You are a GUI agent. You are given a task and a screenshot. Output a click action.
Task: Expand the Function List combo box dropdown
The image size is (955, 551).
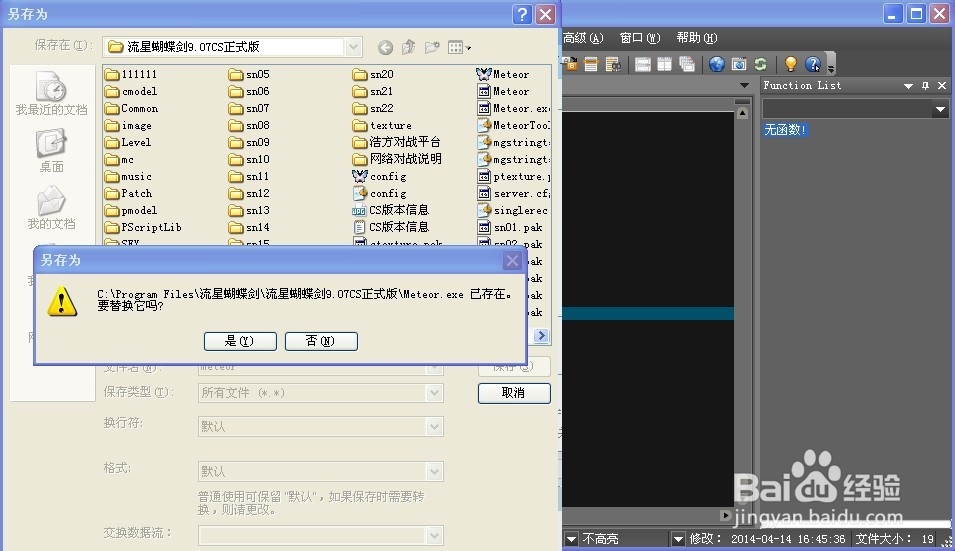click(940, 110)
